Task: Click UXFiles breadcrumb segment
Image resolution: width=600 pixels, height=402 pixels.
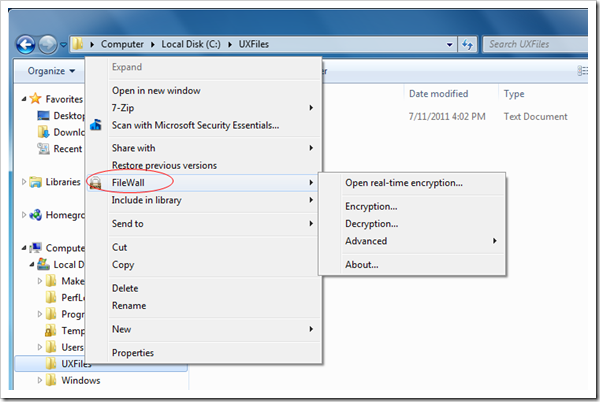Action: pos(254,44)
